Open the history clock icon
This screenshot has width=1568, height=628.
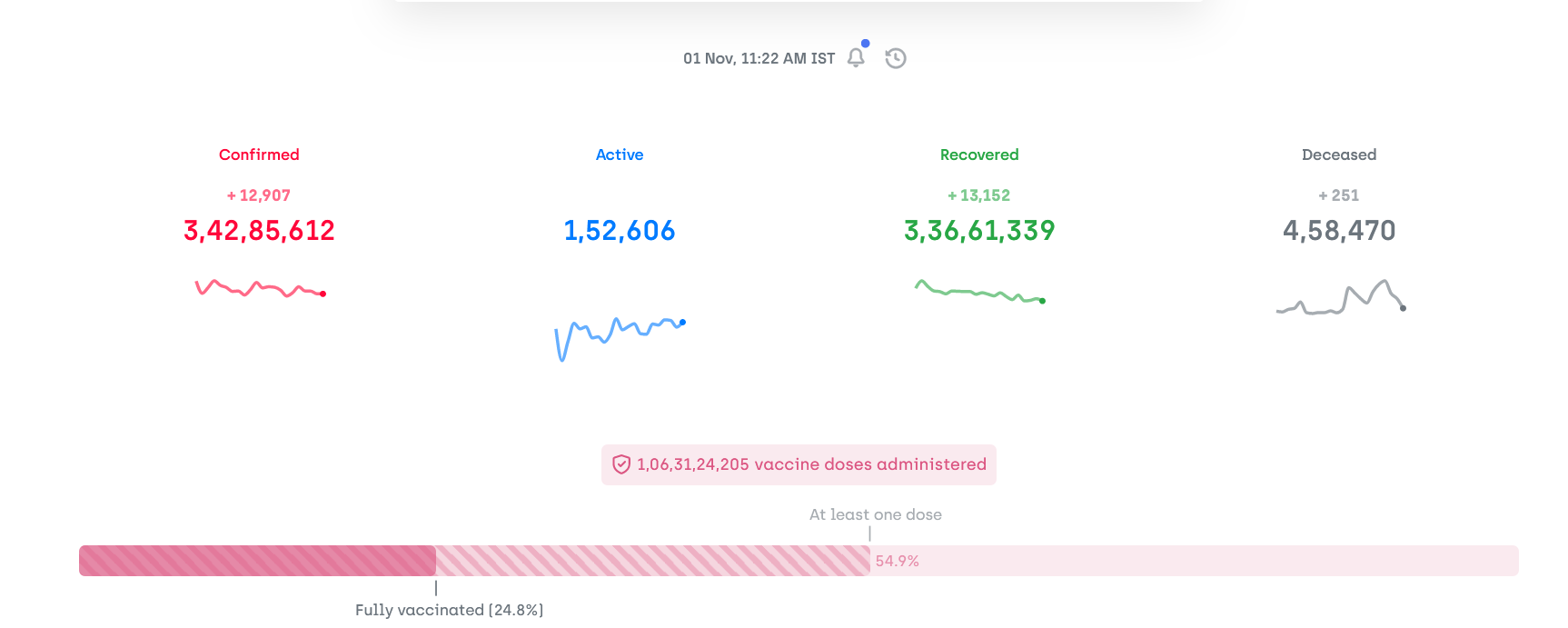pyautogui.click(x=896, y=58)
